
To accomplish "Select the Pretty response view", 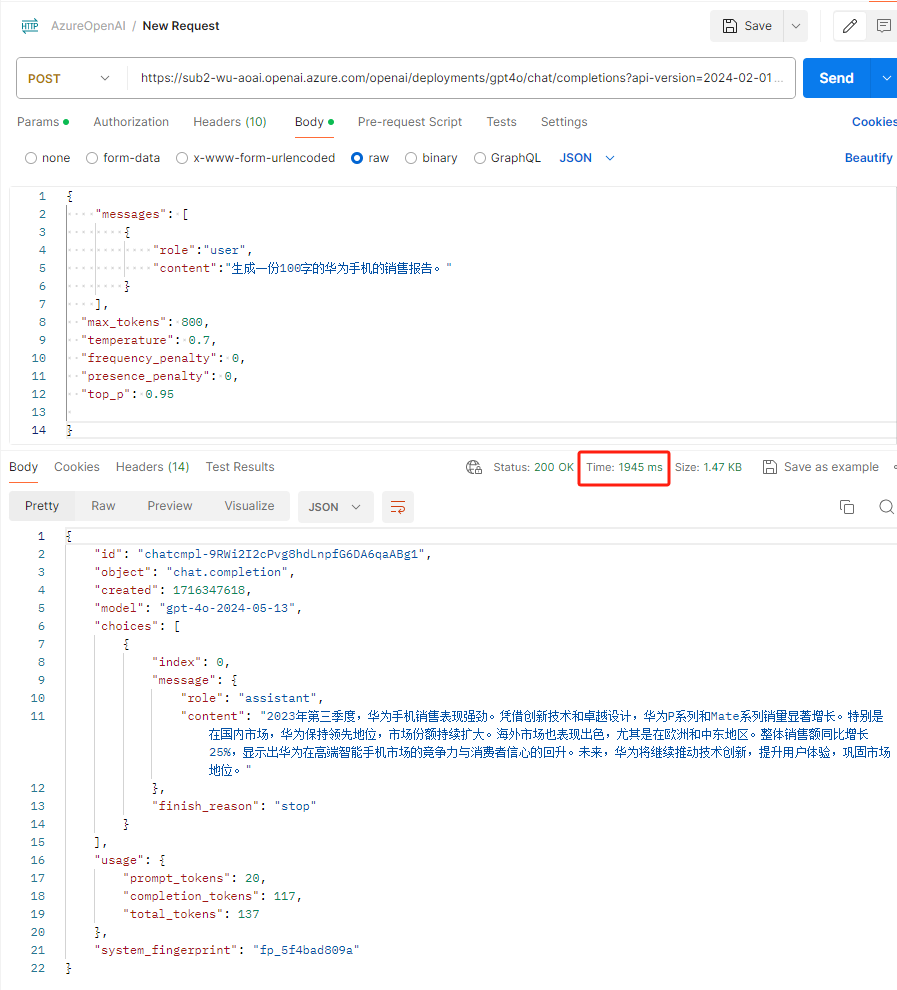I will tap(42, 506).
